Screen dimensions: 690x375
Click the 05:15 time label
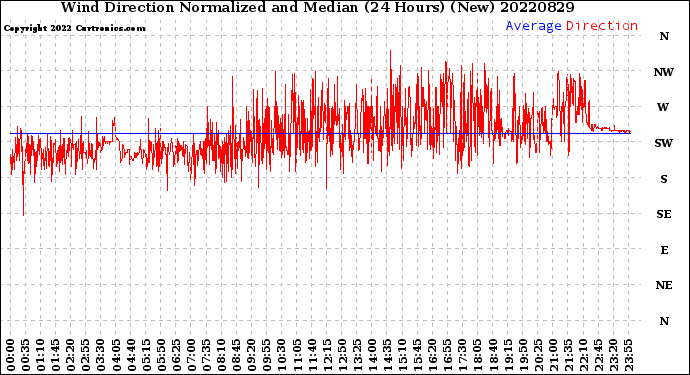coord(146,355)
